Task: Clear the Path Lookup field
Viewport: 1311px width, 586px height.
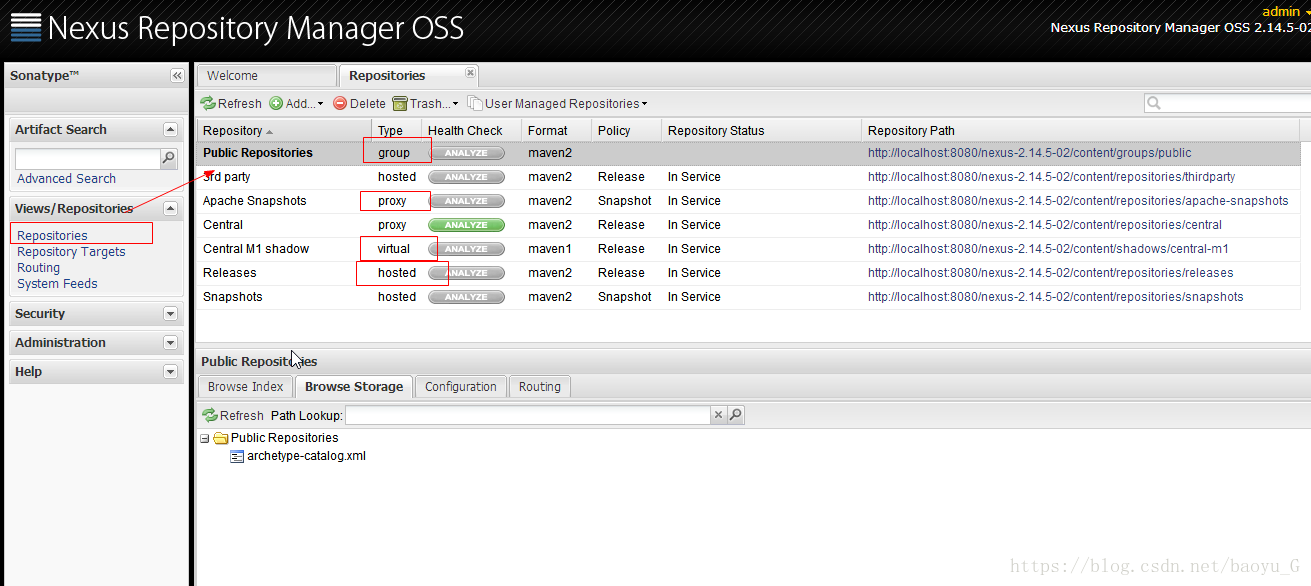Action: pos(718,415)
